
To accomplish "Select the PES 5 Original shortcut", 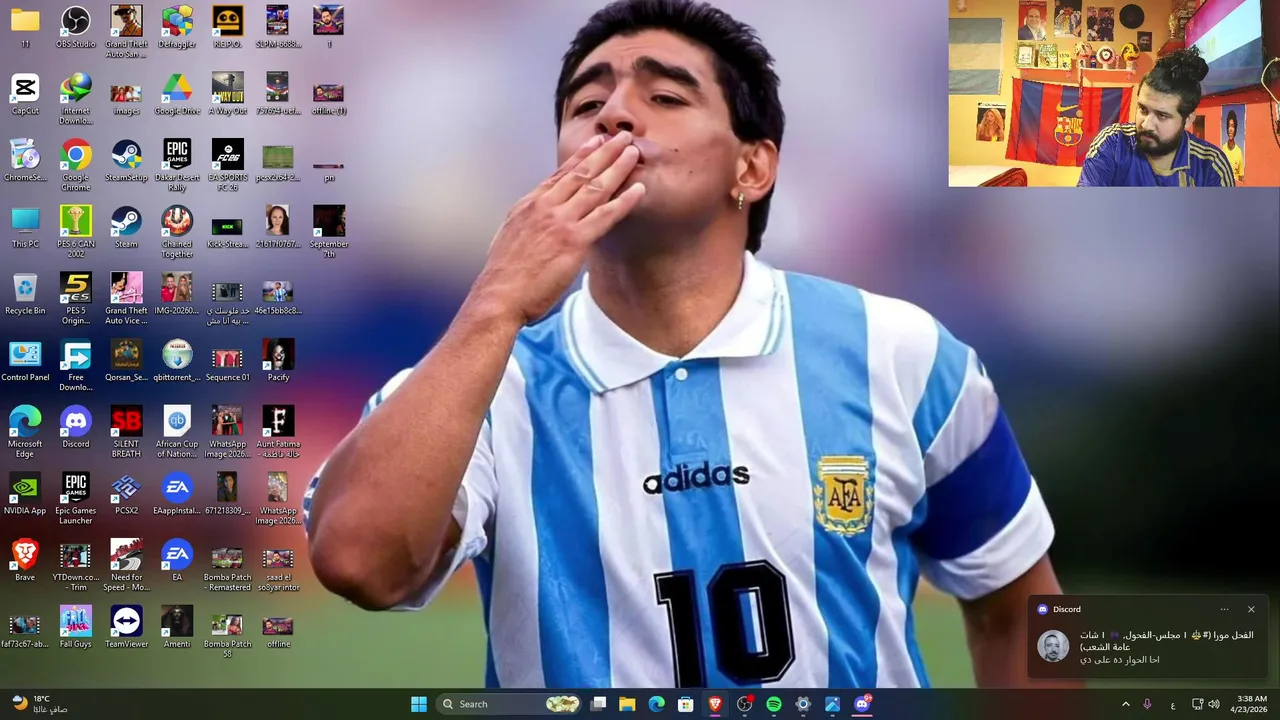I will coord(75,299).
